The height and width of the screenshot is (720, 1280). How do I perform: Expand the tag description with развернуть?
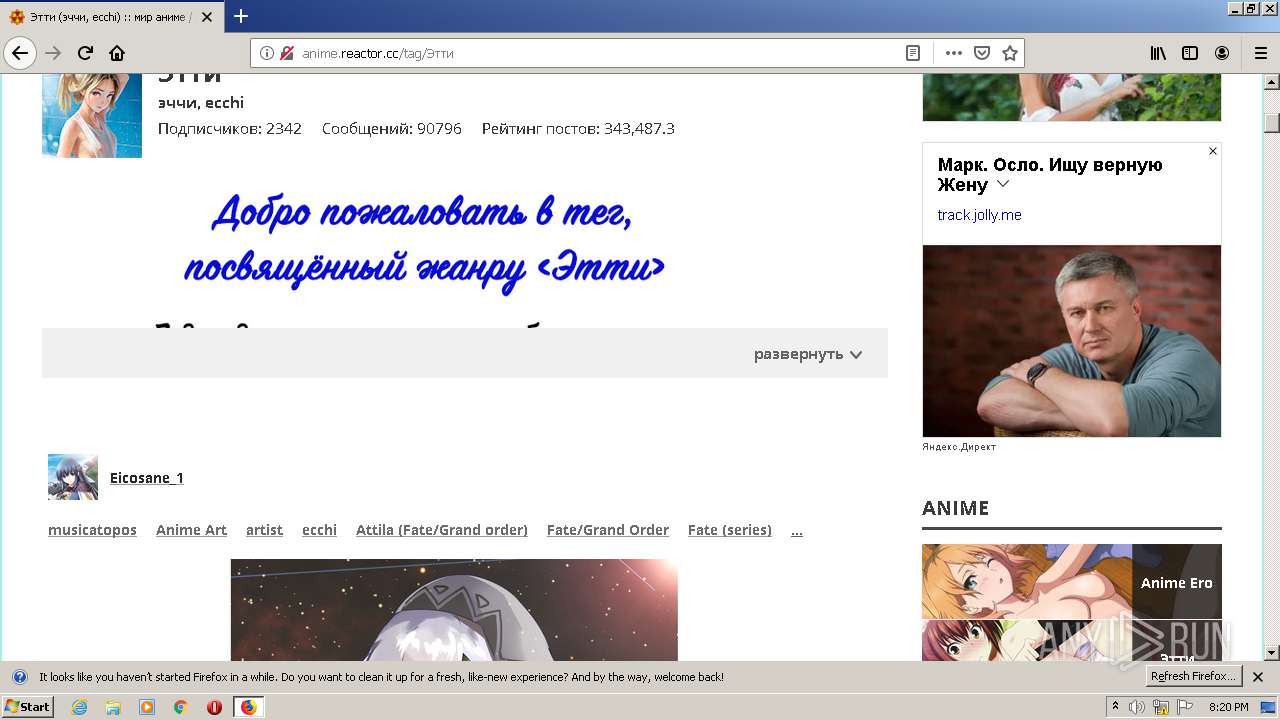tap(808, 354)
